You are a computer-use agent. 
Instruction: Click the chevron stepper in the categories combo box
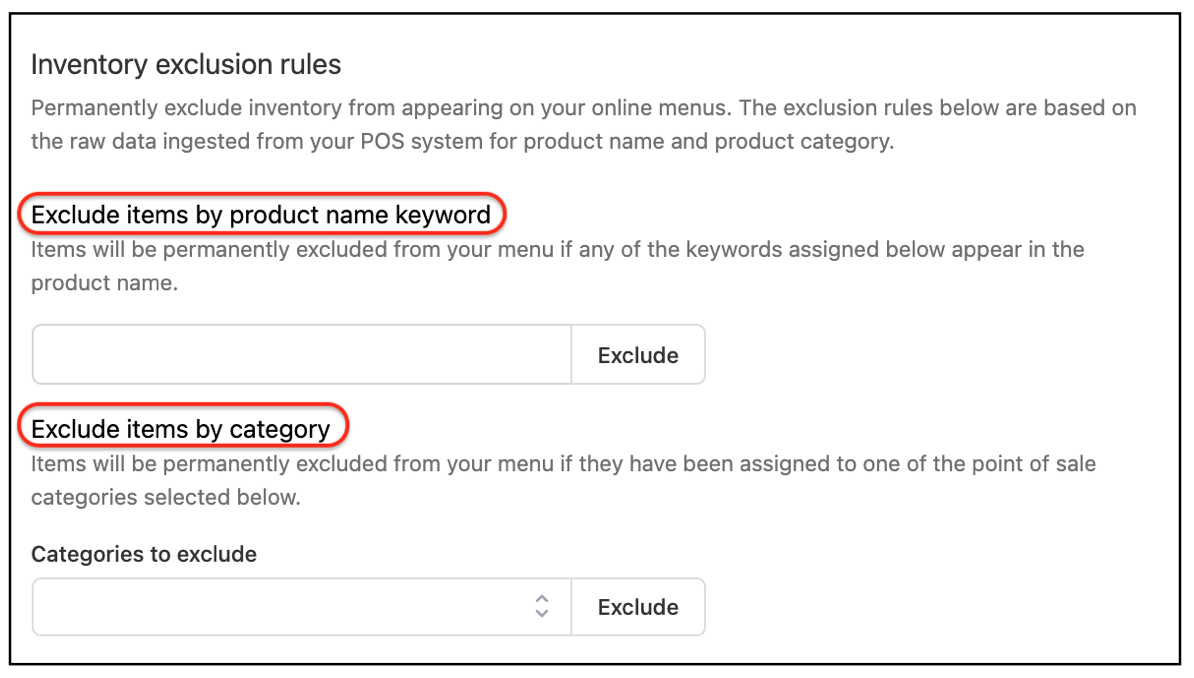tap(540, 607)
